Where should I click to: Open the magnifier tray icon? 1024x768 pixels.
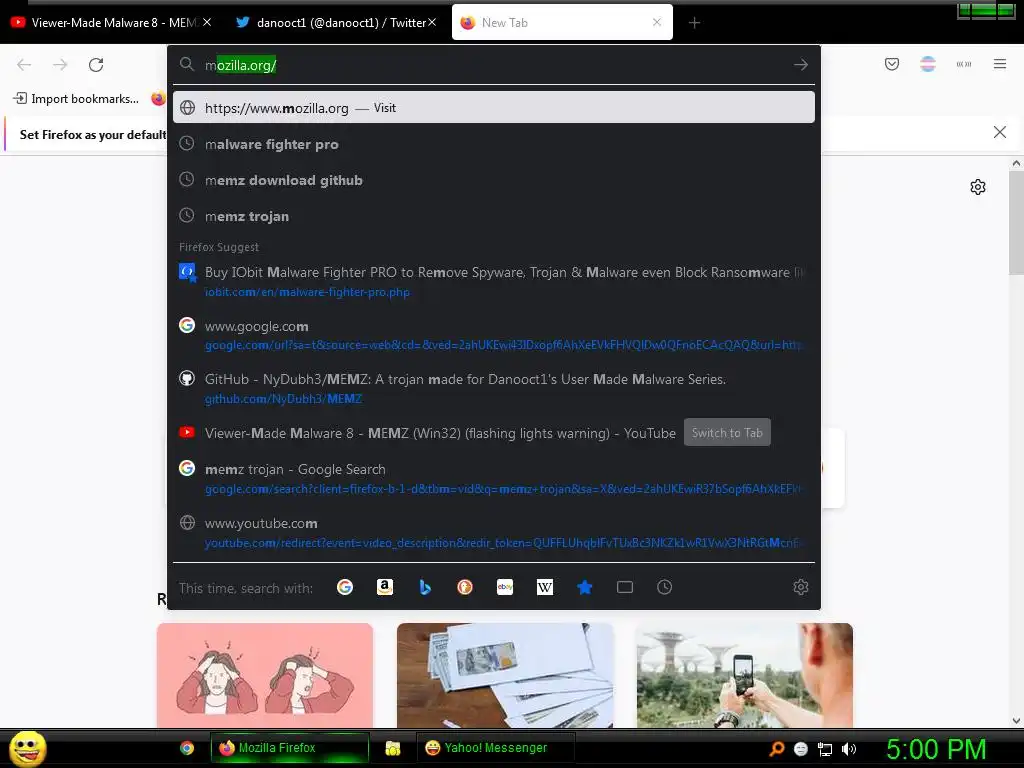[x=777, y=749]
